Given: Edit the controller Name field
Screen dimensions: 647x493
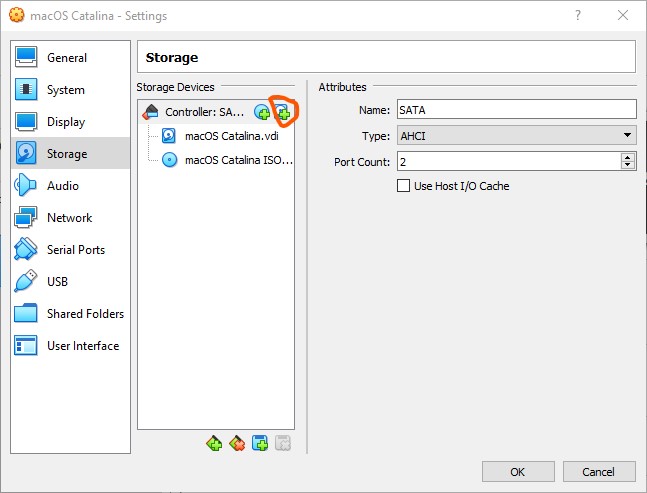Looking at the screenshot, I should (517, 110).
